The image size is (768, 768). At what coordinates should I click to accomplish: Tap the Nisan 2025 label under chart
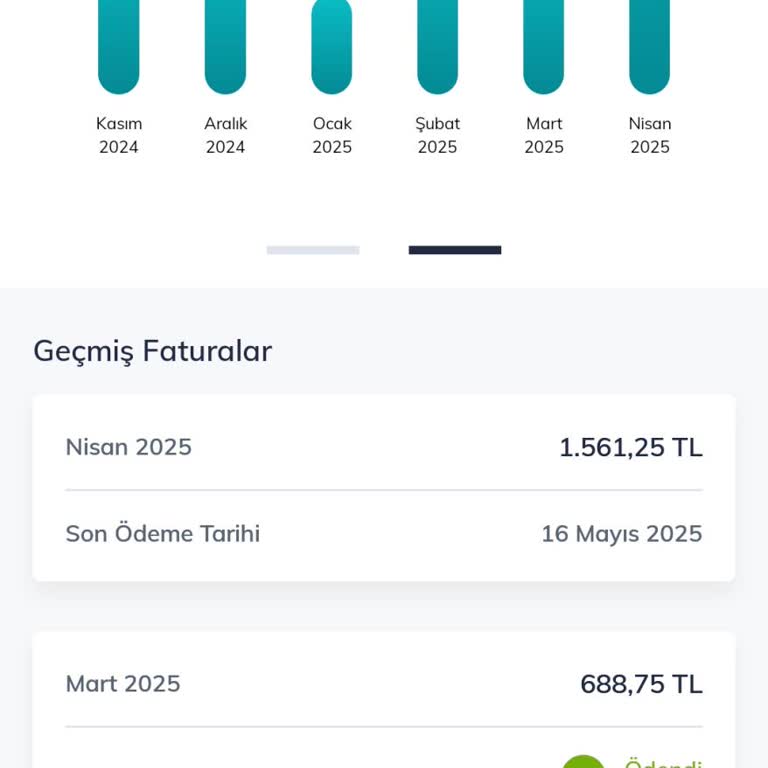click(650, 135)
